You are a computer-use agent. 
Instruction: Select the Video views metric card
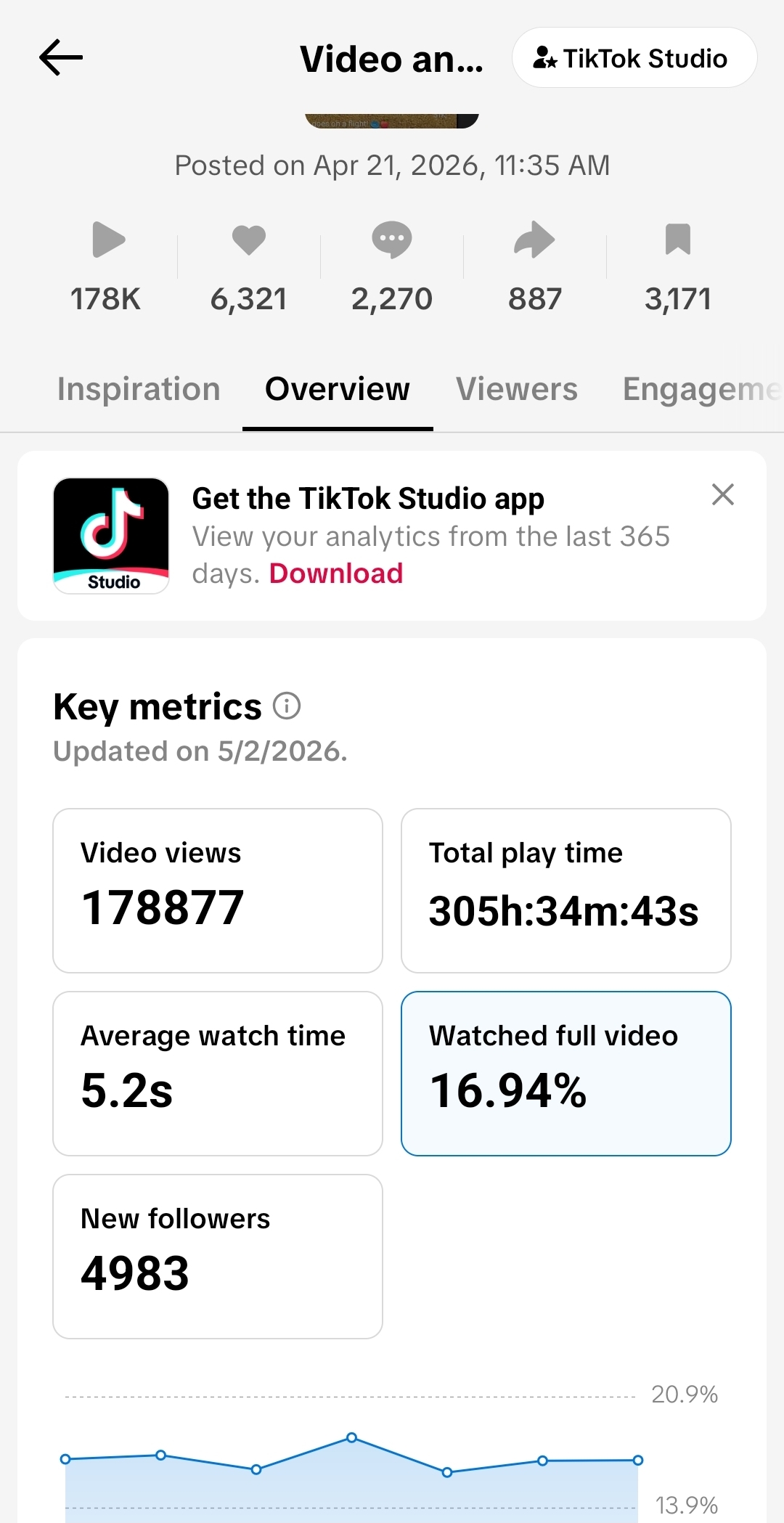tap(218, 891)
